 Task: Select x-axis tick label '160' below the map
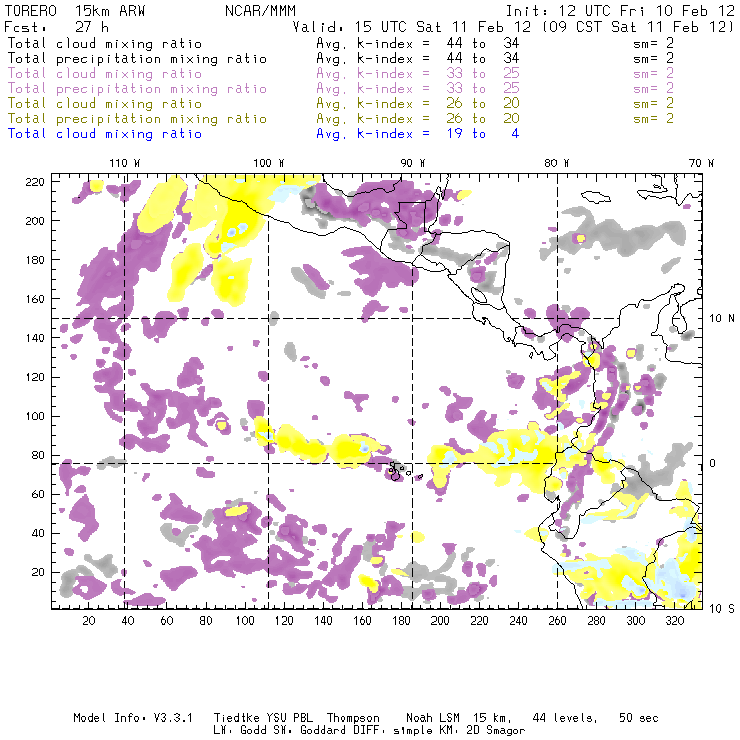click(362, 621)
